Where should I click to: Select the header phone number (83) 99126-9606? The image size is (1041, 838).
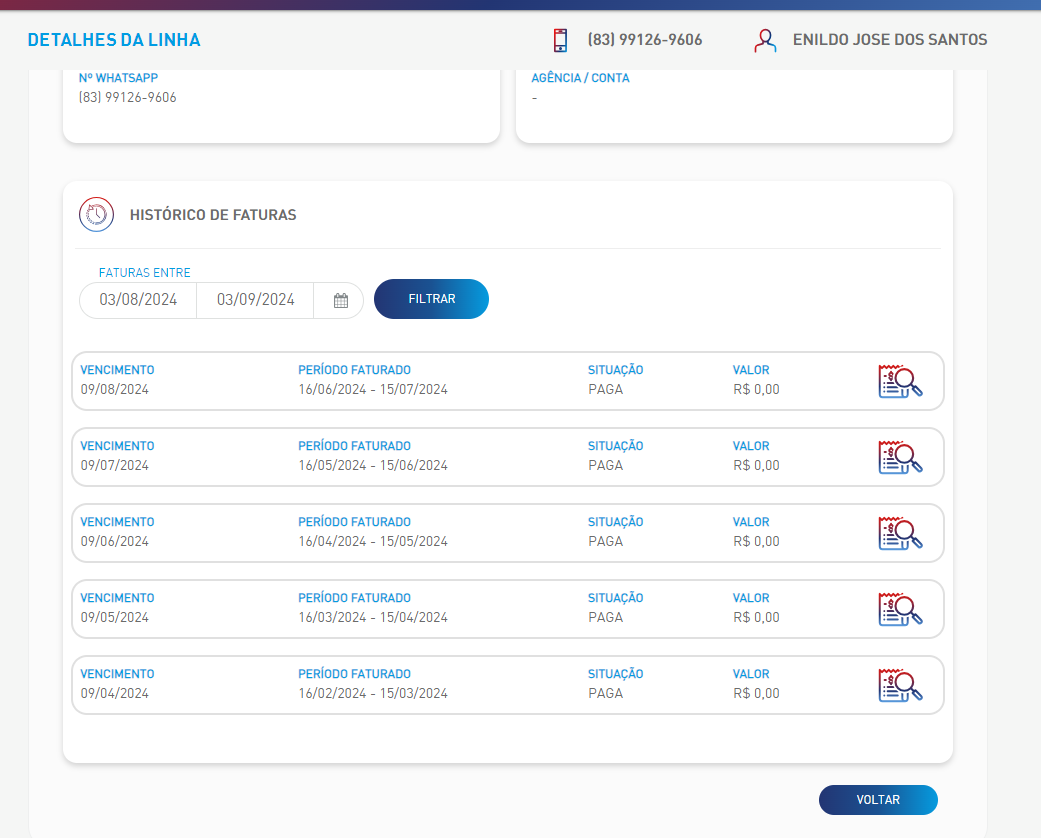point(645,40)
